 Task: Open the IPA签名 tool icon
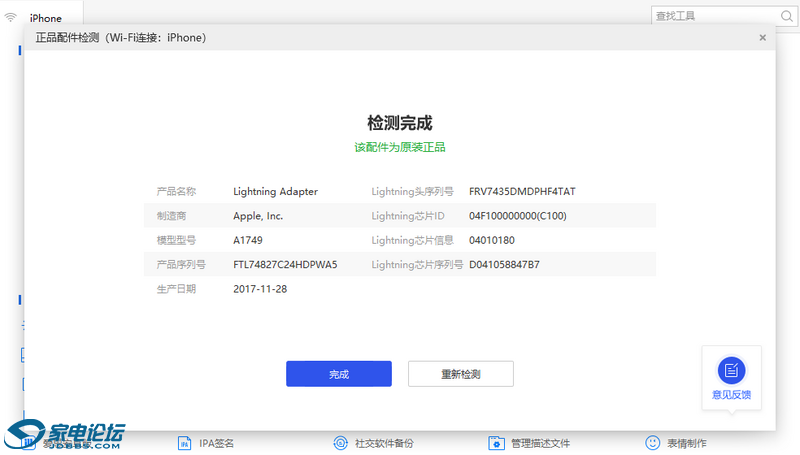(x=184, y=443)
